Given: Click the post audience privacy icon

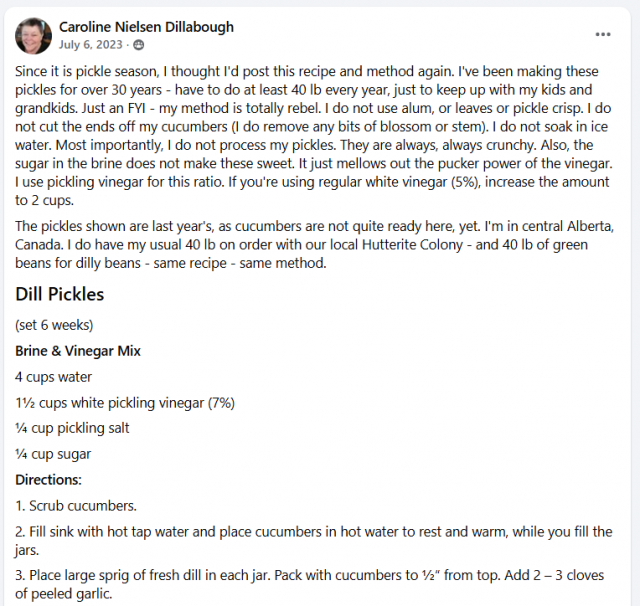Looking at the screenshot, I should pos(139,45).
